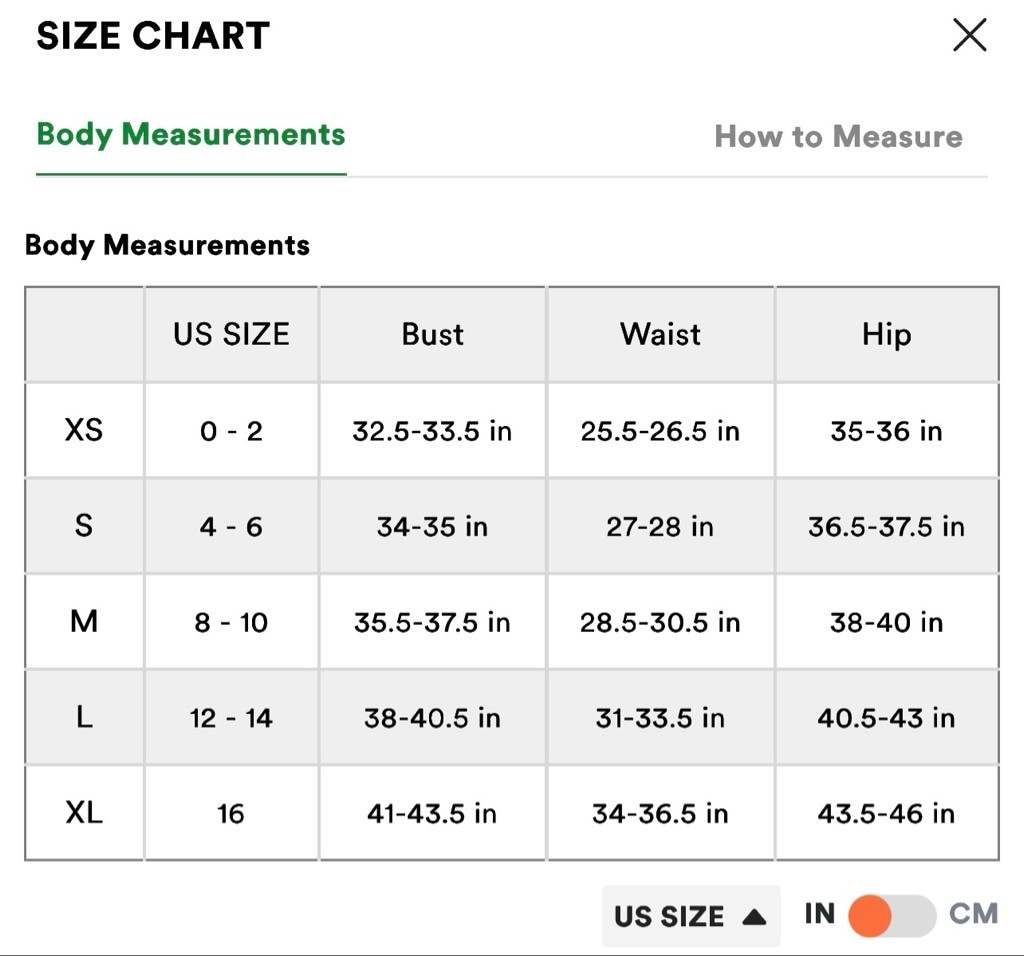Click the Hip column header
Viewport: 1024px width, 956px height.
(887, 334)
